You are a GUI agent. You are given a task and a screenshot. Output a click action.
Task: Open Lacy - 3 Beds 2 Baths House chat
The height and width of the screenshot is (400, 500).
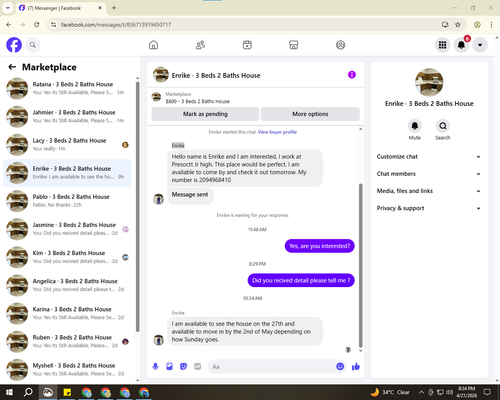coord(67,145)
